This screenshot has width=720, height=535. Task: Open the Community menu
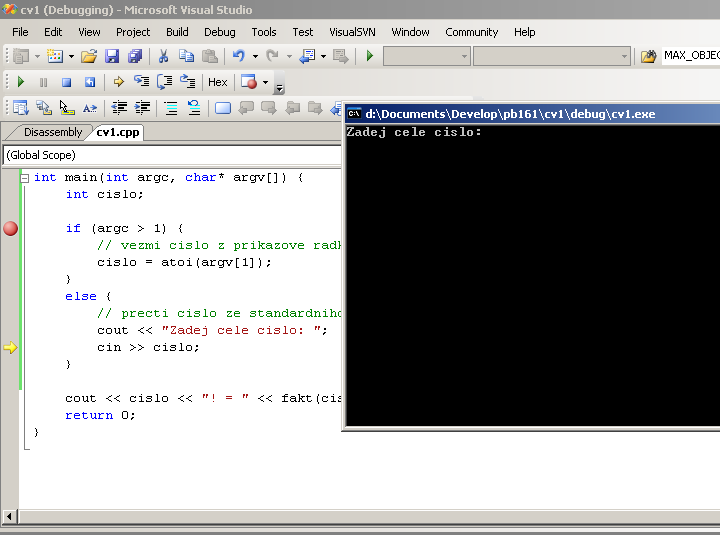coord(472,32)
